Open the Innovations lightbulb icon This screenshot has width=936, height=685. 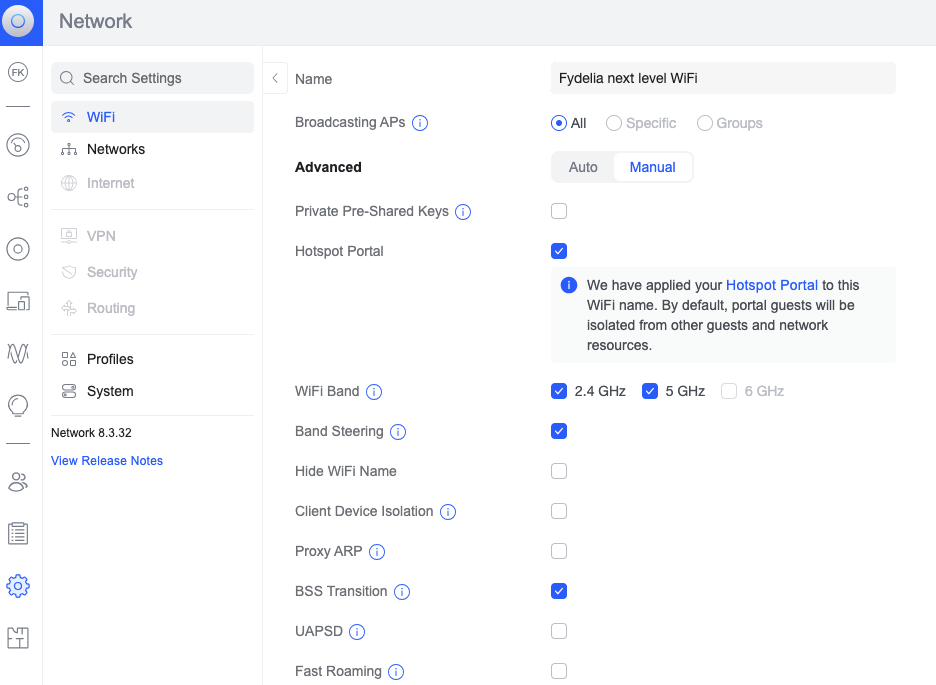pyautogui.click(x=18, y=406)
